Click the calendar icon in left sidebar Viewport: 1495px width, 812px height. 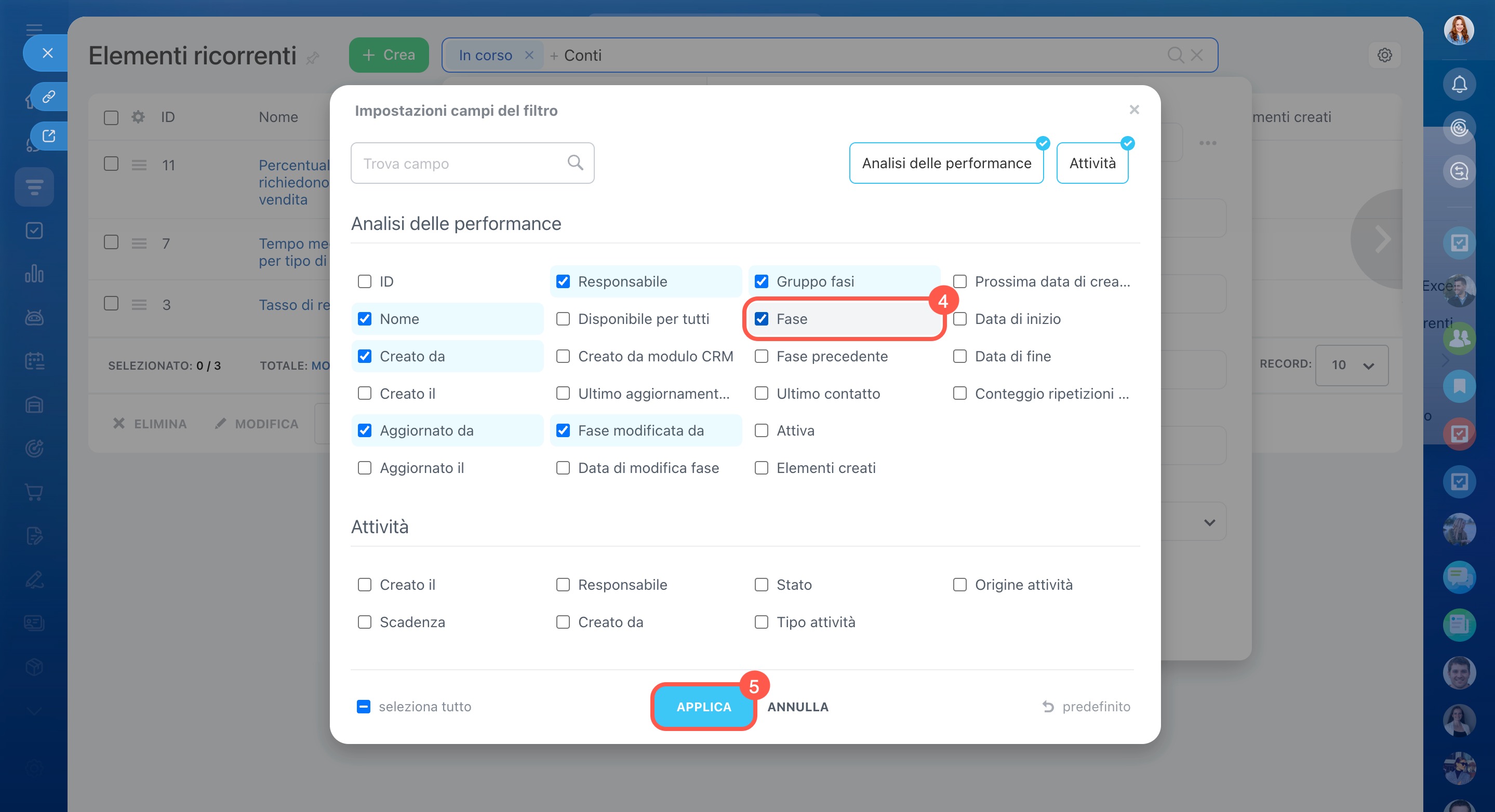34,361
